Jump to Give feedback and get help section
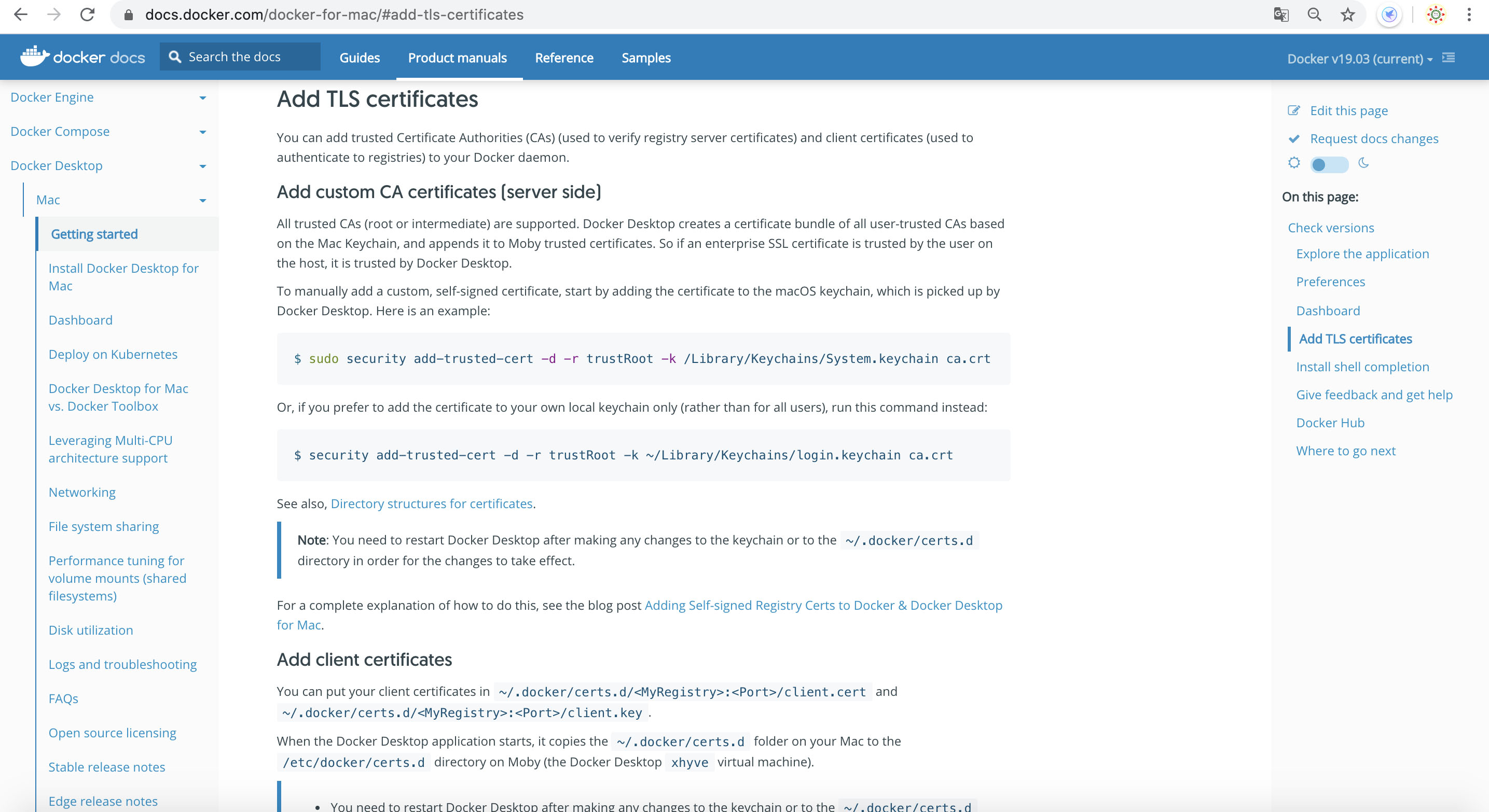The width and height of the screenshot is (1489, 812). pyautogui.click(x=1374, y=395)
